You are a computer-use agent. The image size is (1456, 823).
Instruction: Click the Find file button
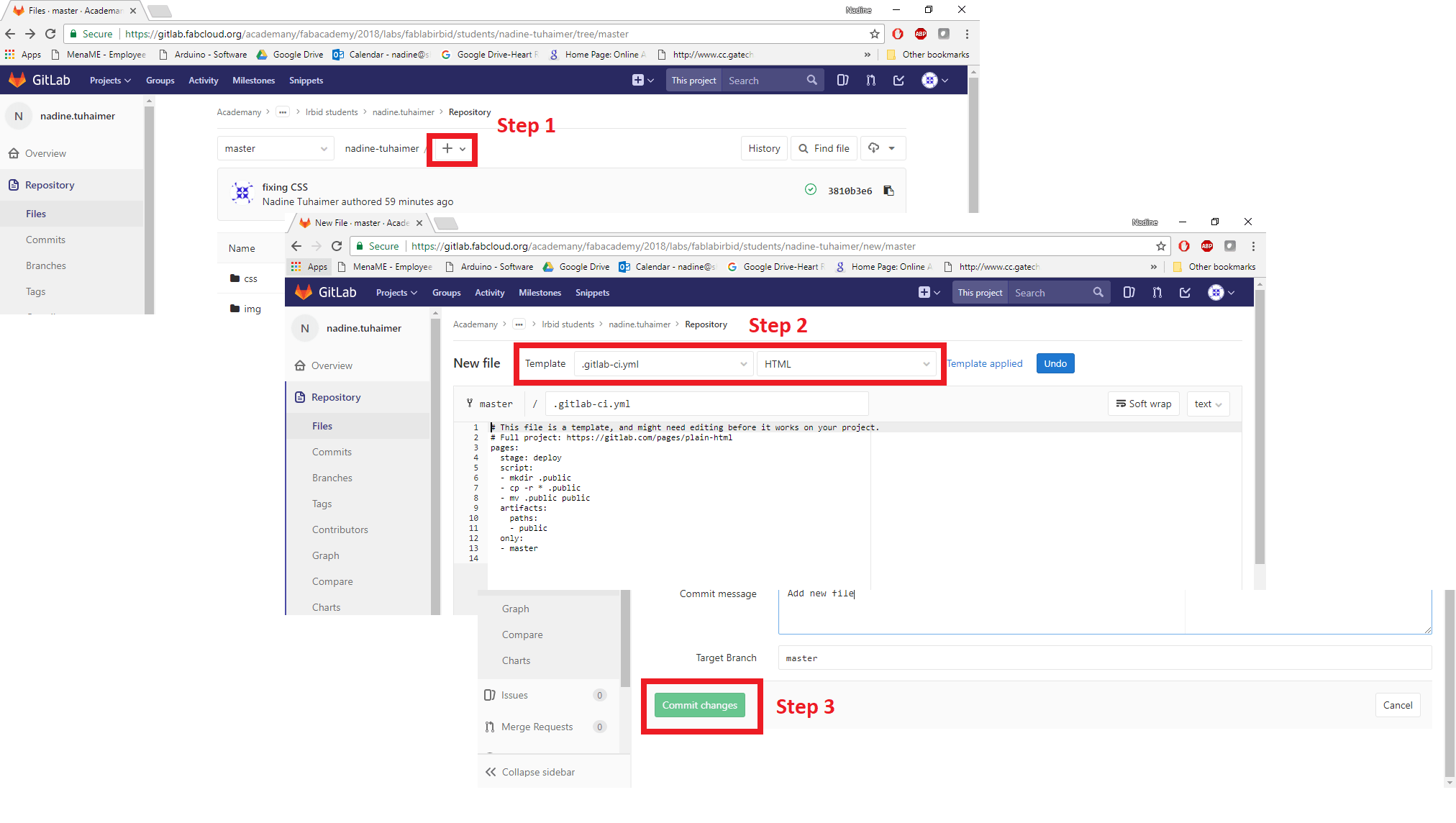coord(824,149)
